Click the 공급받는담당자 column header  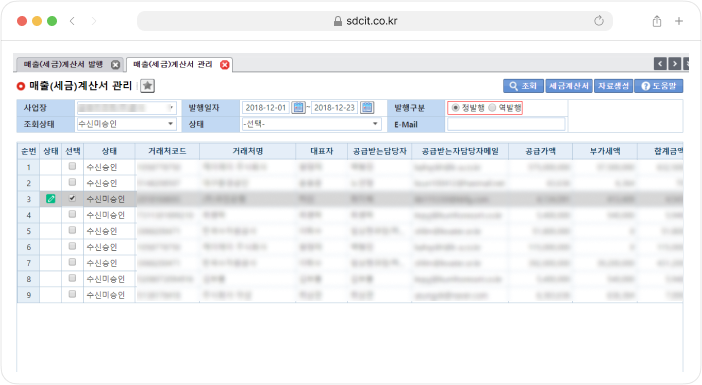(380, 151)
